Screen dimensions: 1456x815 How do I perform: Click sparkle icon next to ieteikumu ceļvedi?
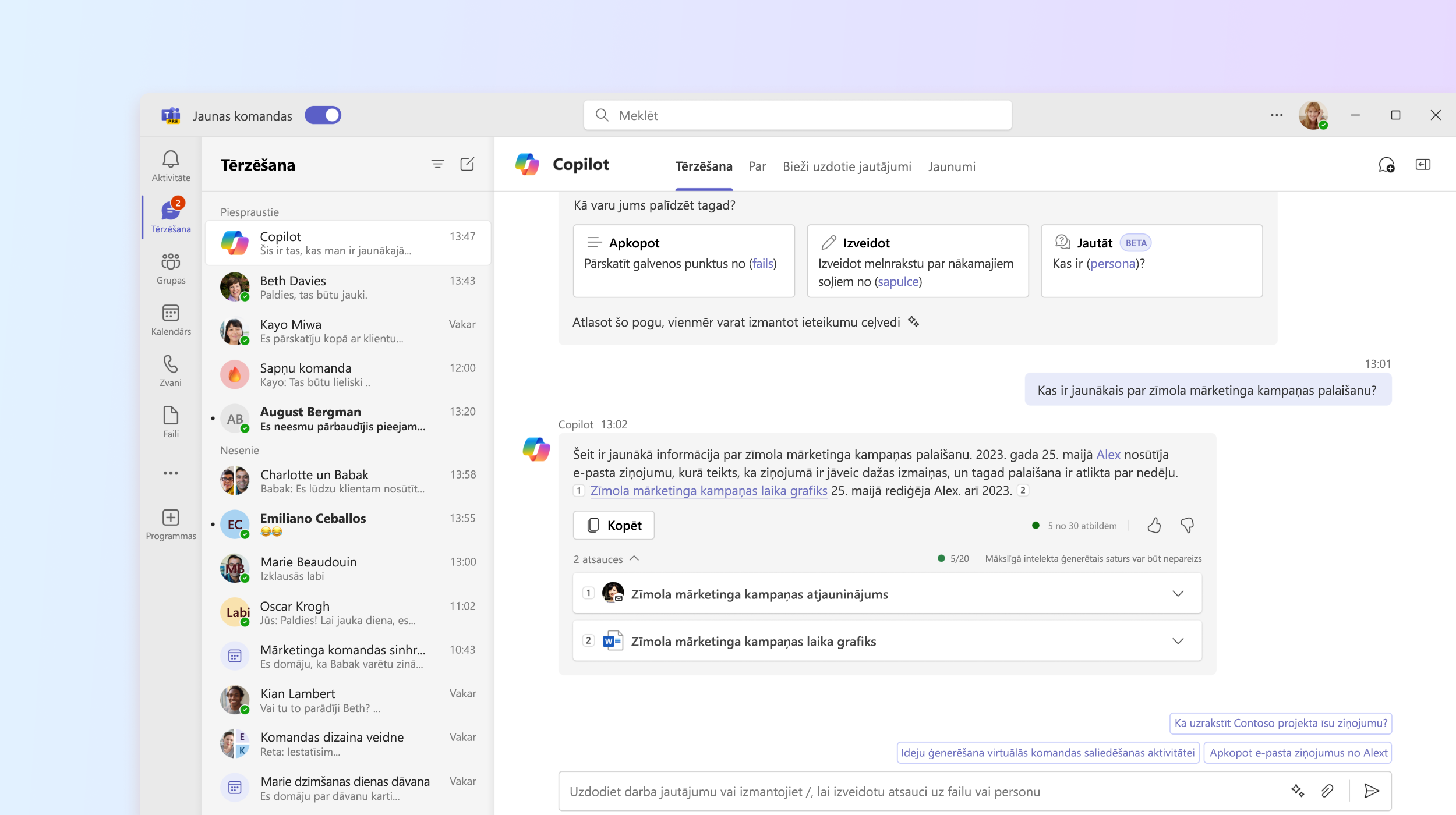coord(913,322)
